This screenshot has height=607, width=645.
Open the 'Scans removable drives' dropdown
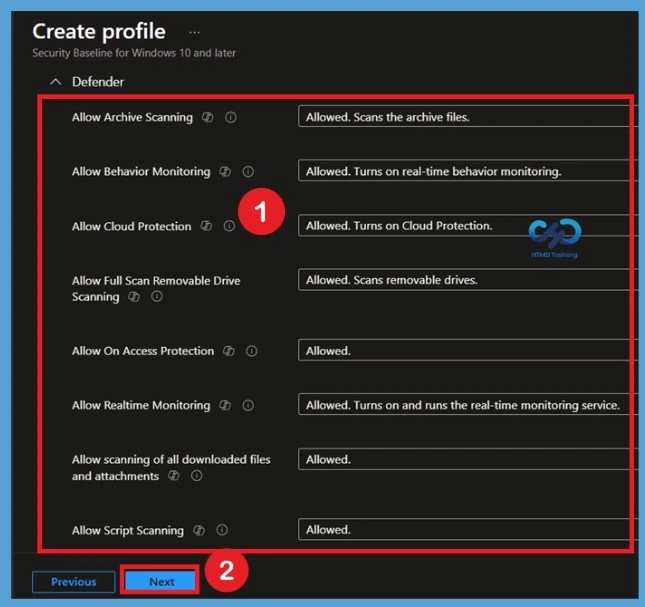[468, 280]
